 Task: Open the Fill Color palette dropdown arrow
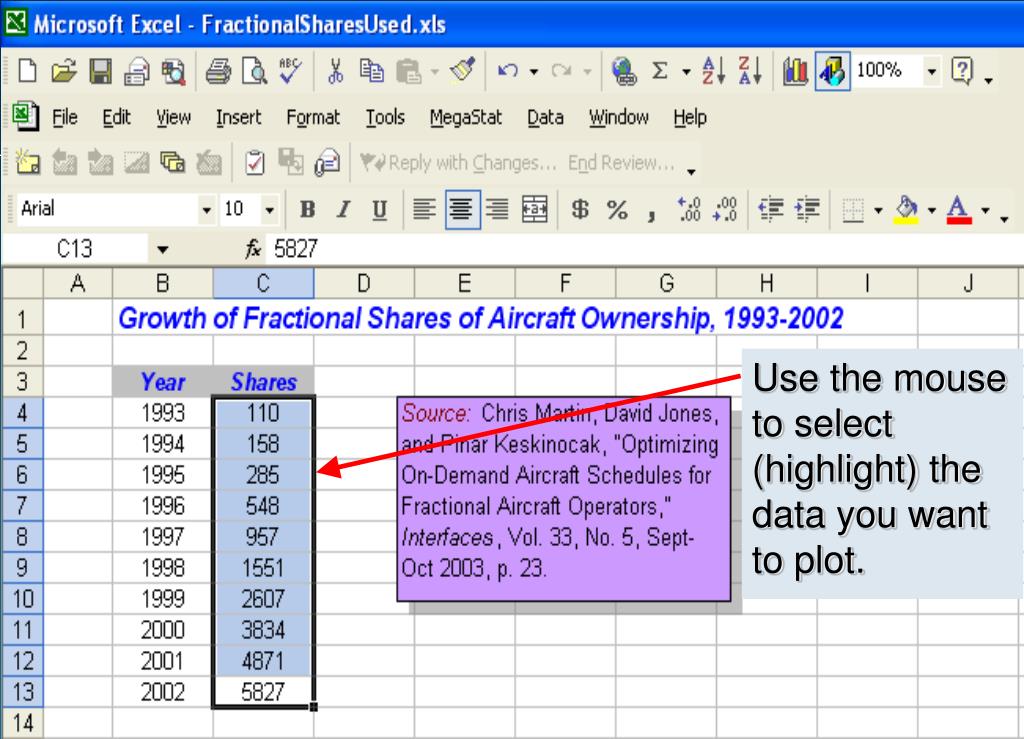tap(932, 210)
